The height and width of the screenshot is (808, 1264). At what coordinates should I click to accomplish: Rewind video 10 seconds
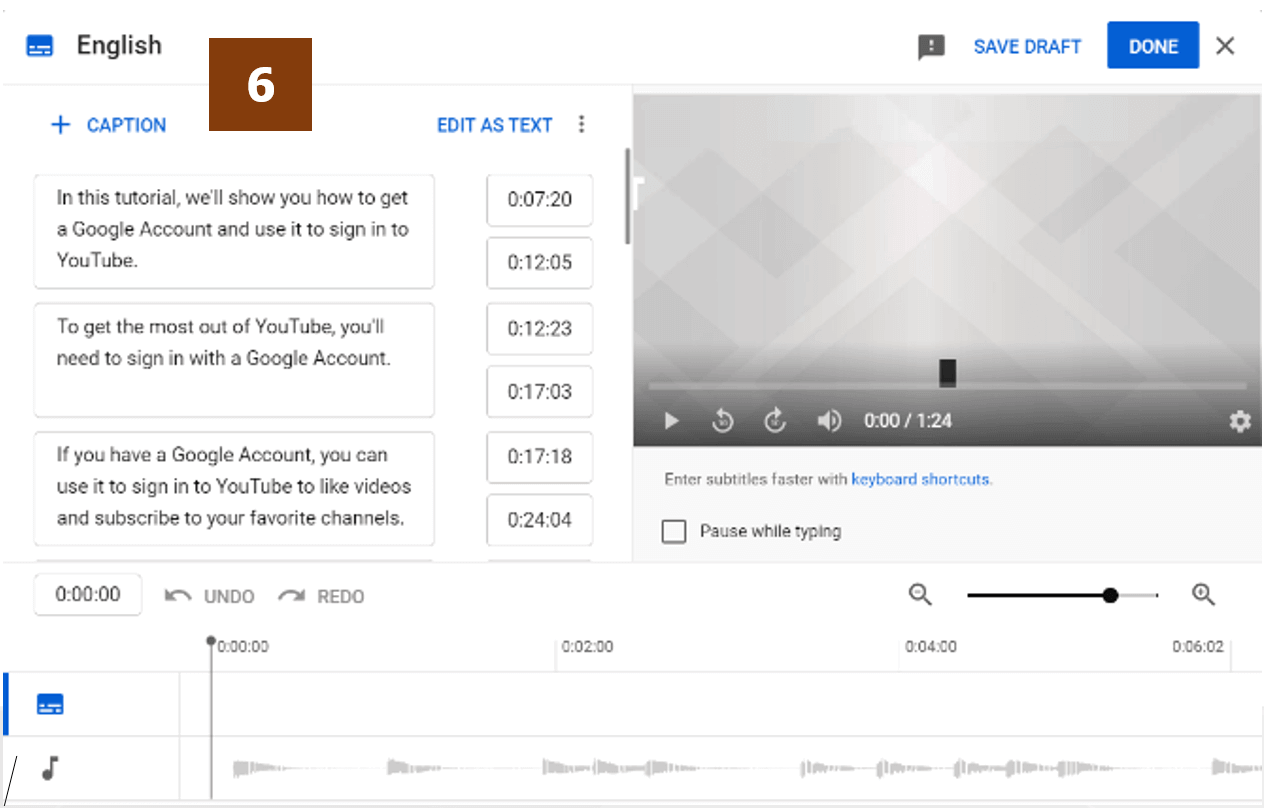723,421
